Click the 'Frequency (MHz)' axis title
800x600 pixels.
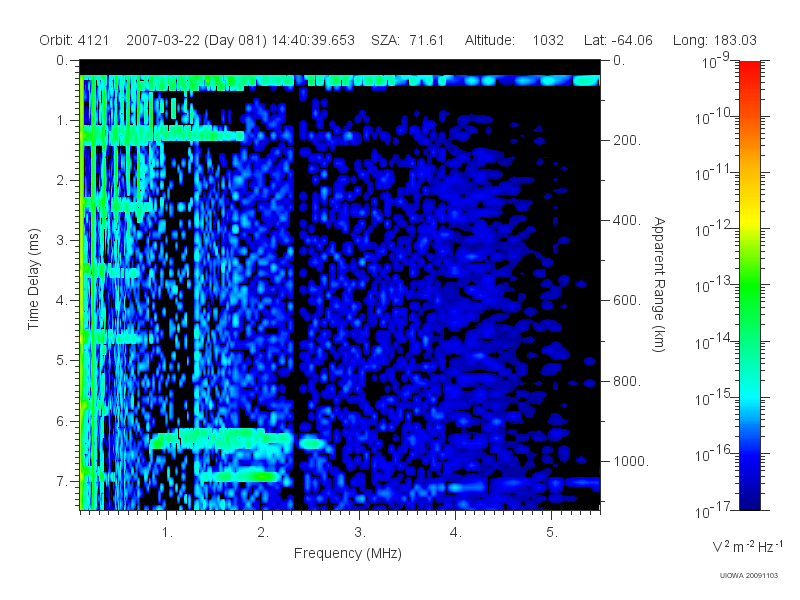pyautogui.click(x=348, y=553)
